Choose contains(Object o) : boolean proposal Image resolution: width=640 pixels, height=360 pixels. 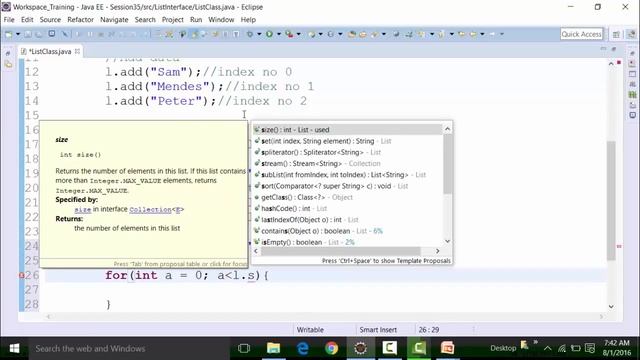(x=347, y=231)
